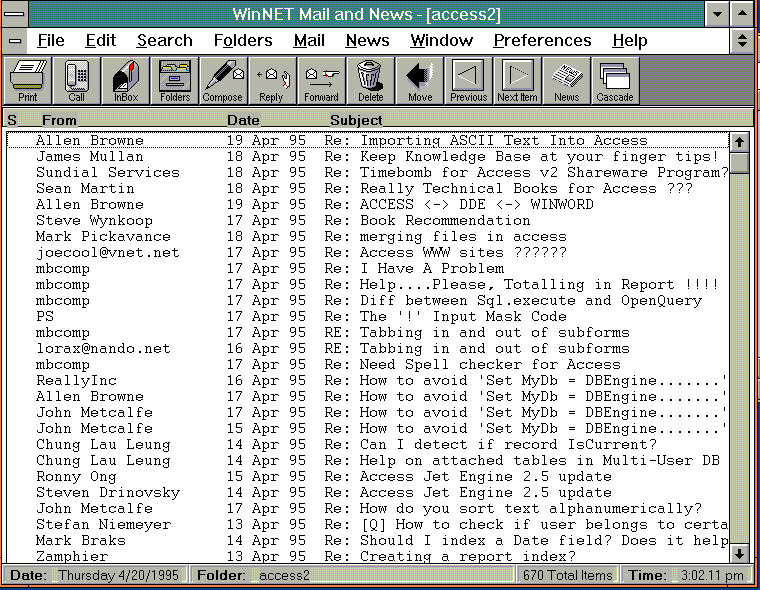Click the time '3:02.11 pm' in status bar
The width and height of the screenshot is (760, 590).
712,575
